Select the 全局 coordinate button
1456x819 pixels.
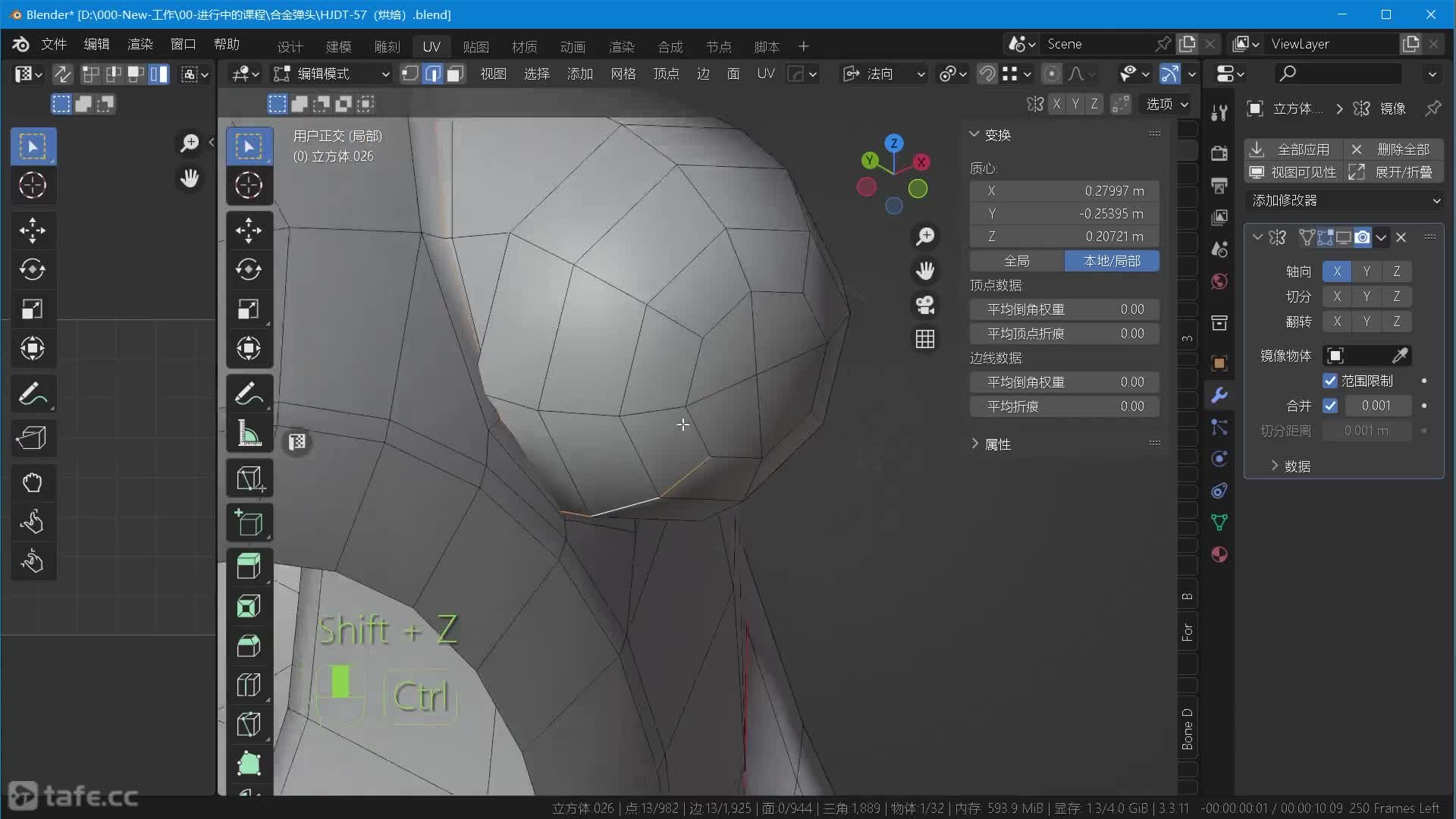point(1016,261)
